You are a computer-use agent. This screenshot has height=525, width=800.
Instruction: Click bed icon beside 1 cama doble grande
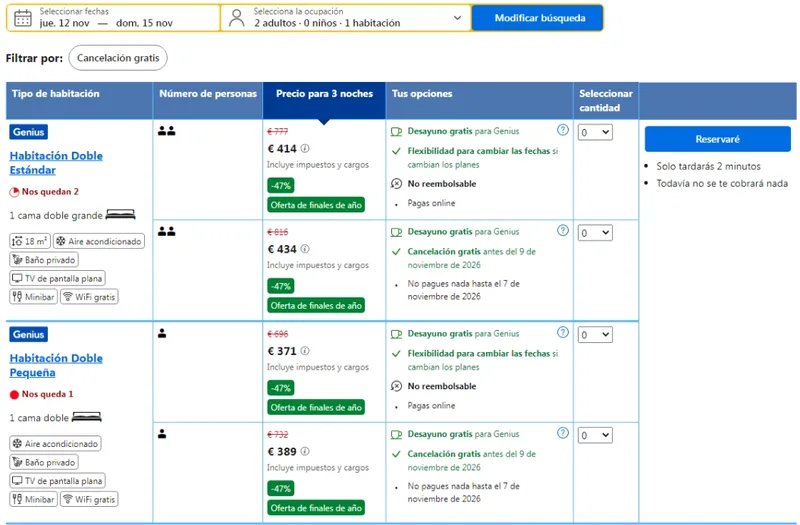120,215
